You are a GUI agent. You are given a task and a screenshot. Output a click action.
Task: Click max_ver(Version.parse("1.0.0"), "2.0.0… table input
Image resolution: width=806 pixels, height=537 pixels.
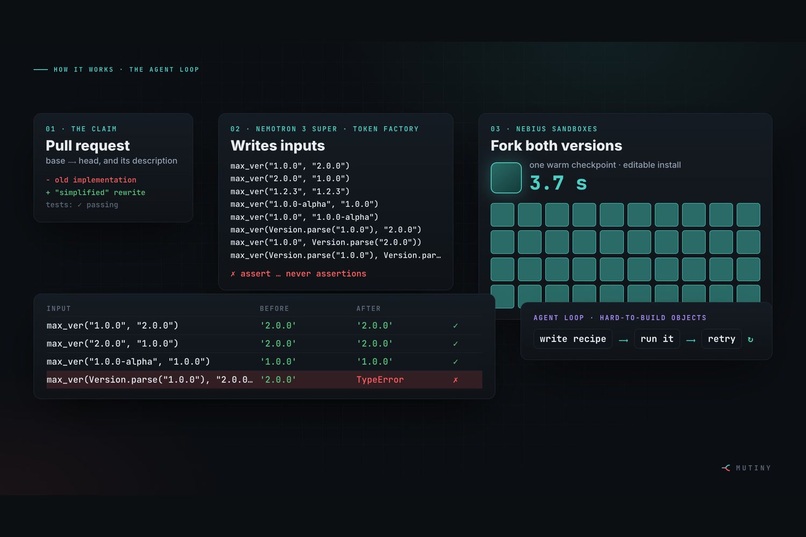click(x=150, y=380)
